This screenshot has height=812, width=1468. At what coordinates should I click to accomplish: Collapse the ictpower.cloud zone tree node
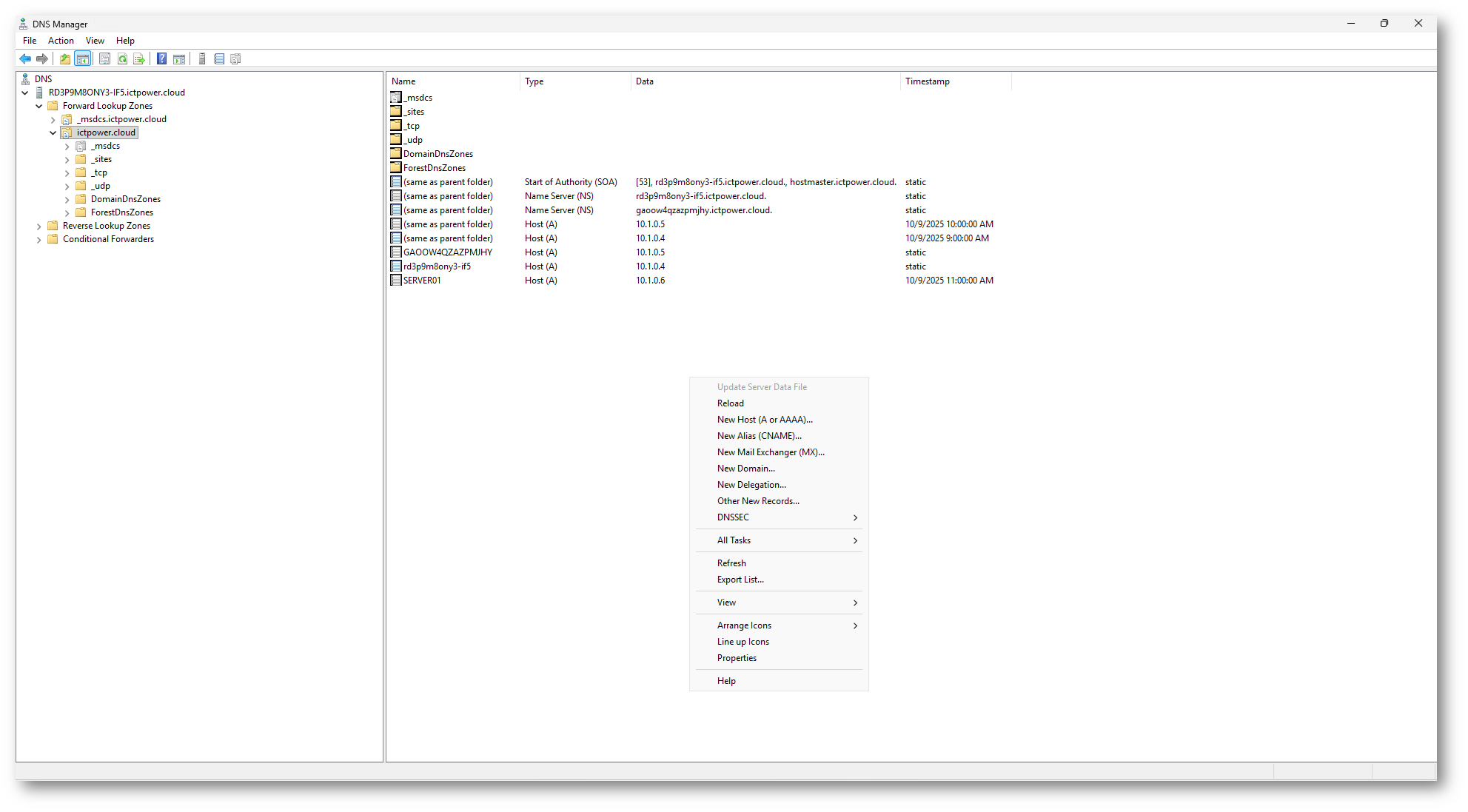pos(53,133)
